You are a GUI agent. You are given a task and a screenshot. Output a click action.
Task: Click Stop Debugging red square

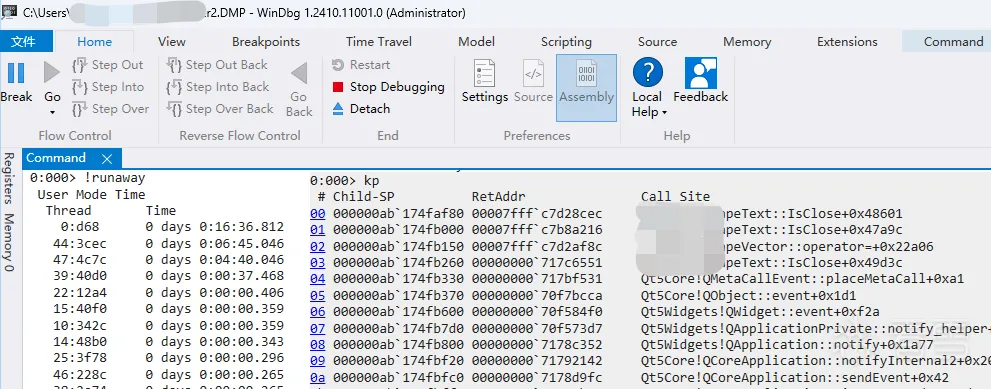(x=338, y=87)
